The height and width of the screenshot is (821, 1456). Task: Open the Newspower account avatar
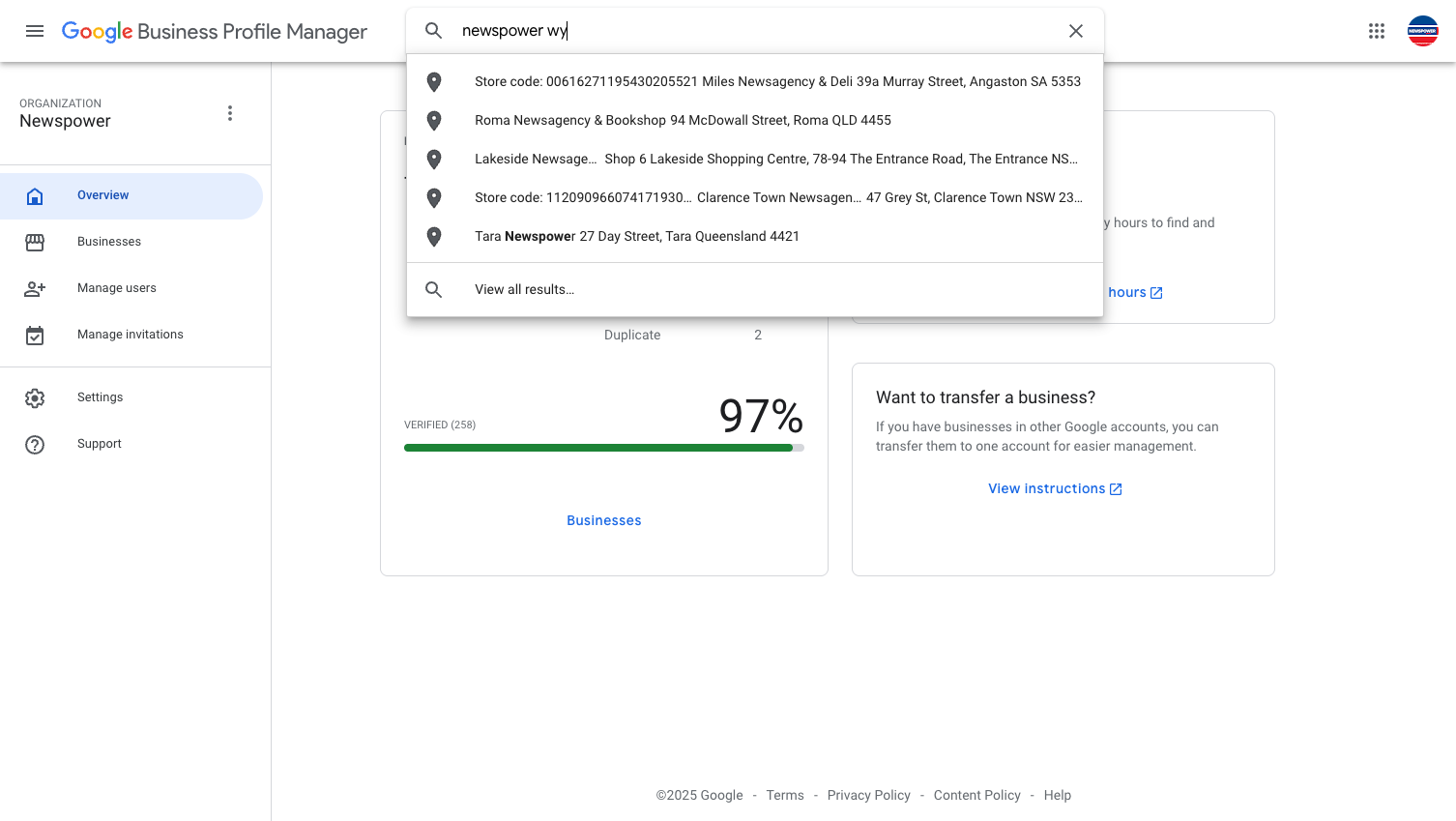(x=1422, y=31)
